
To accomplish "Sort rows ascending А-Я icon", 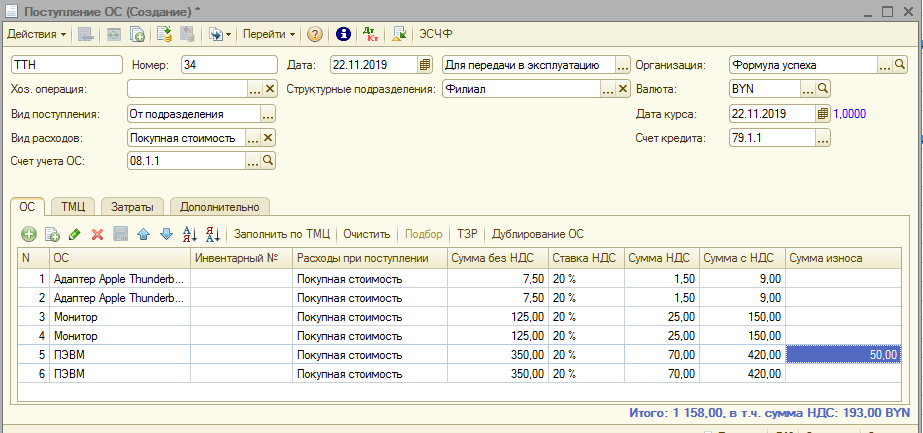I will click(x=190, y=234).
